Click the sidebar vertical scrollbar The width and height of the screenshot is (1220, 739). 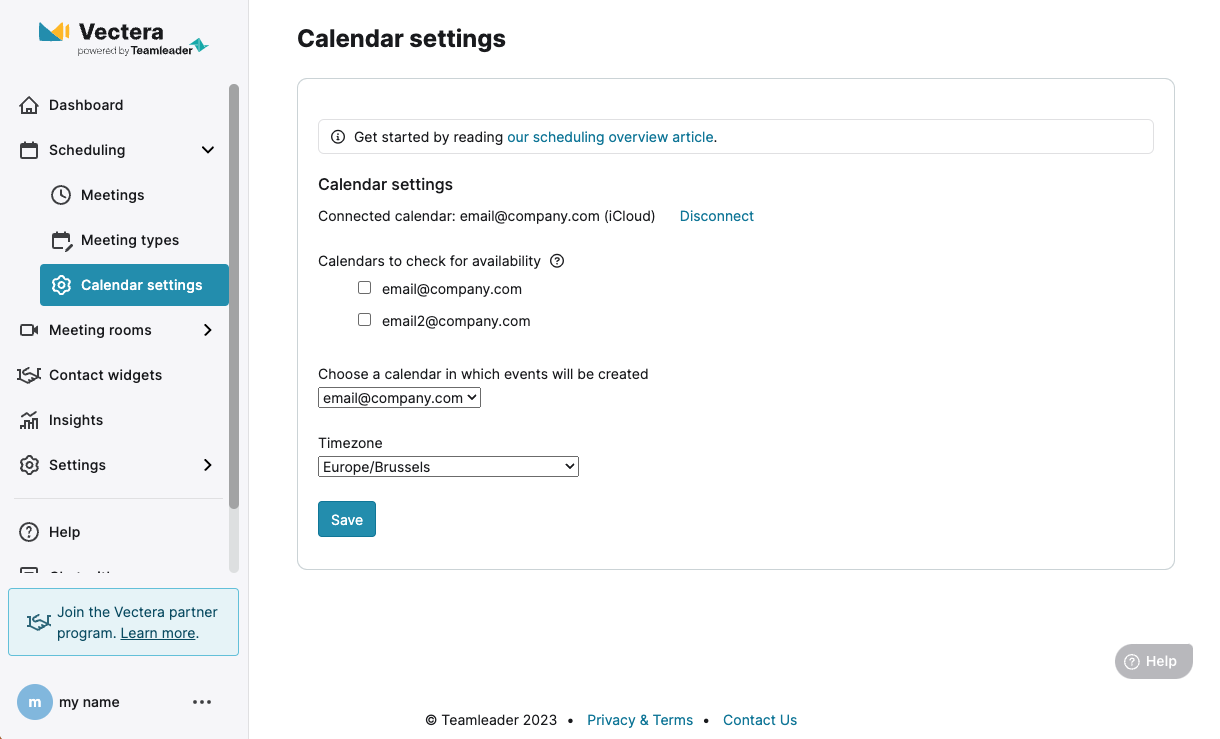point(234,295)
